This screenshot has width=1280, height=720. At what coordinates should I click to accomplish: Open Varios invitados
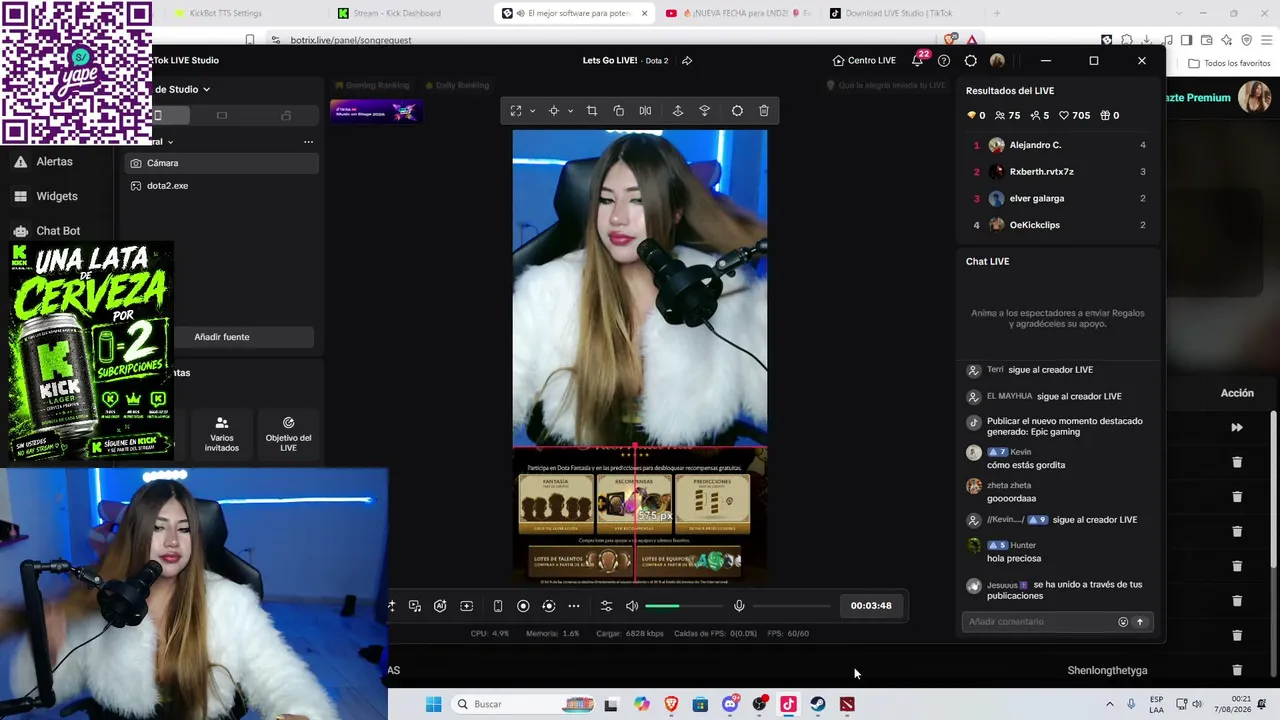click(x=222, y=434)
